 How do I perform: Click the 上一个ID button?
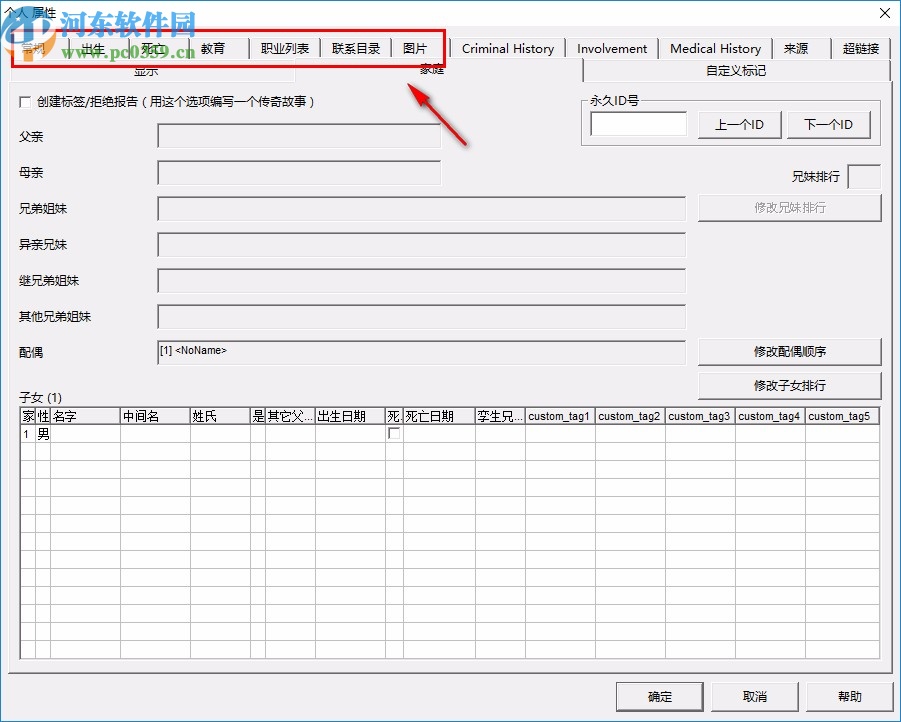738,124
